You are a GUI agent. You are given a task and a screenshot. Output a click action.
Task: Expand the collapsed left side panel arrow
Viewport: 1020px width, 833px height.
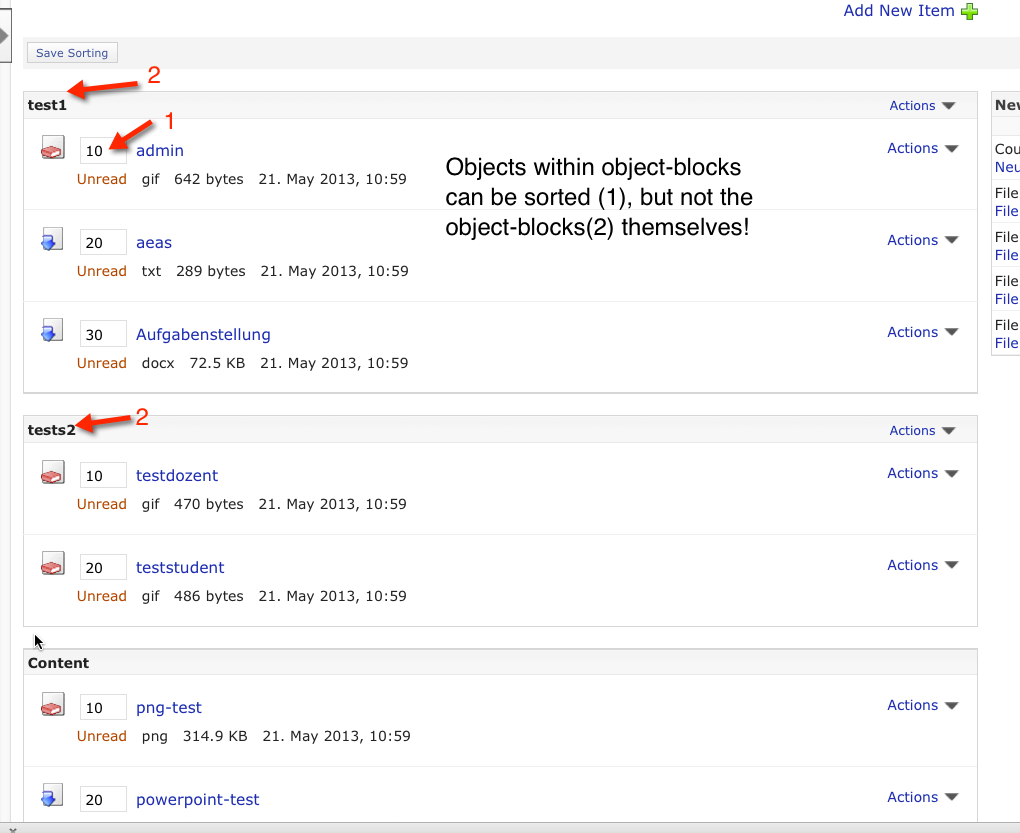click(x=4, y=36)
